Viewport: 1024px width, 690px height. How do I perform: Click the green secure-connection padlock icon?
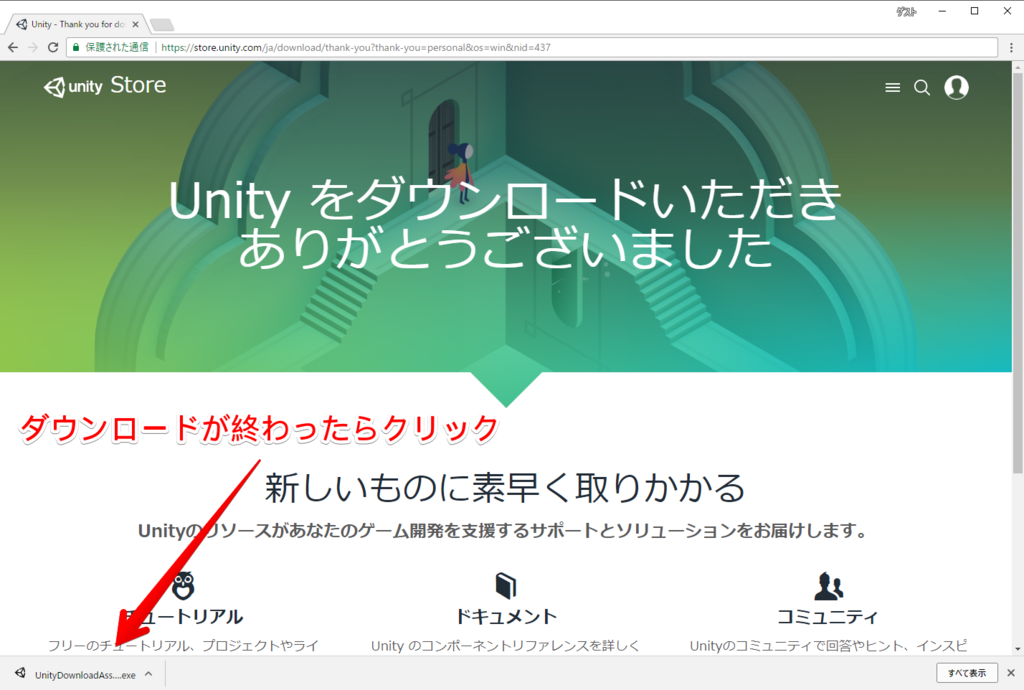(76, 47)
